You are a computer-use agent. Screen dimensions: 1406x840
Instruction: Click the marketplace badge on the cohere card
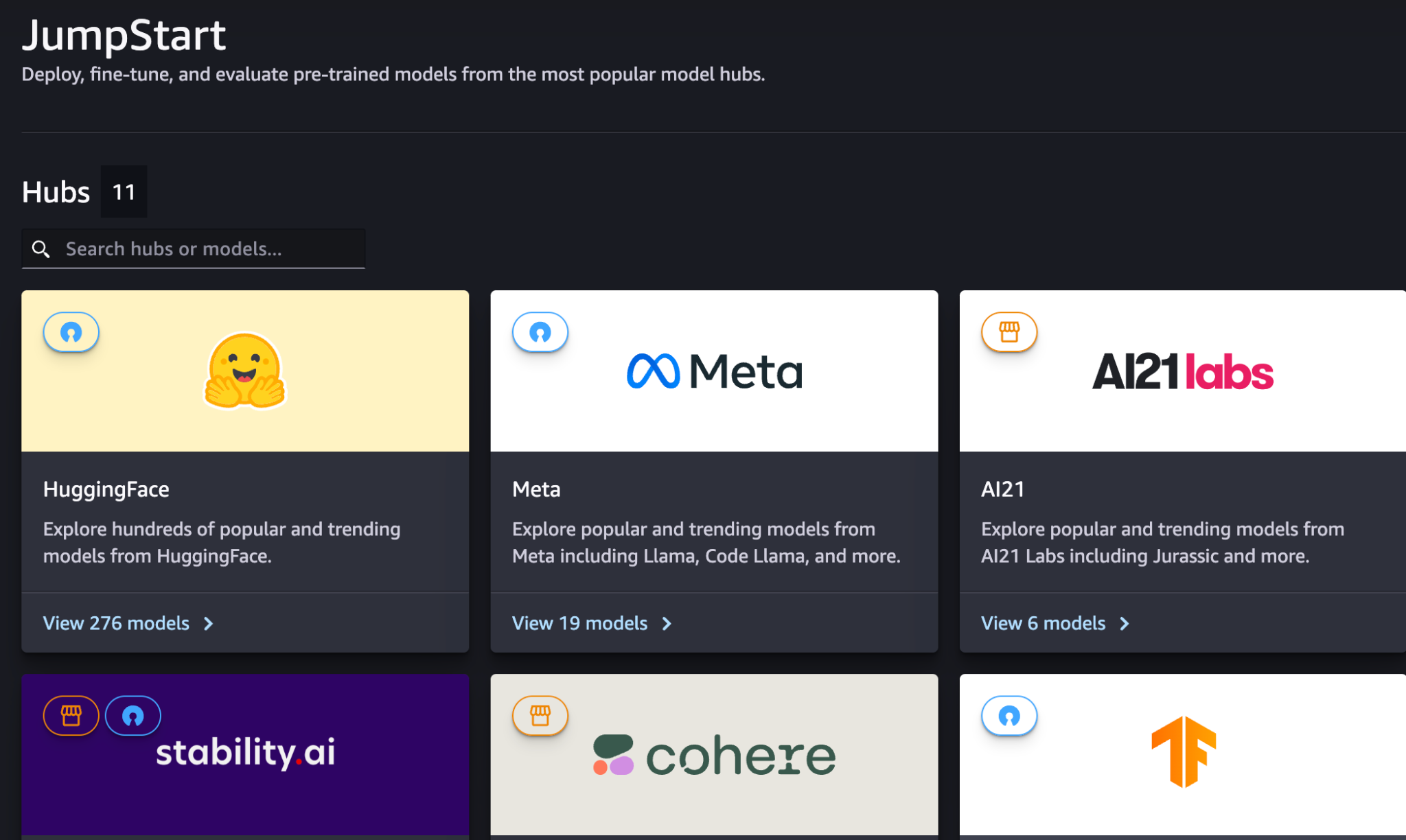540,715
